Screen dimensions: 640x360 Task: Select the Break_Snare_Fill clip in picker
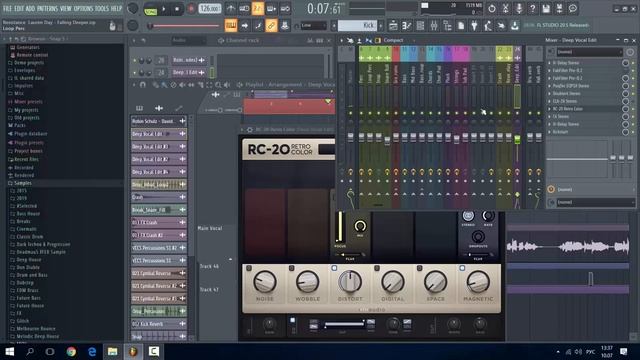(x=159, y=210)
